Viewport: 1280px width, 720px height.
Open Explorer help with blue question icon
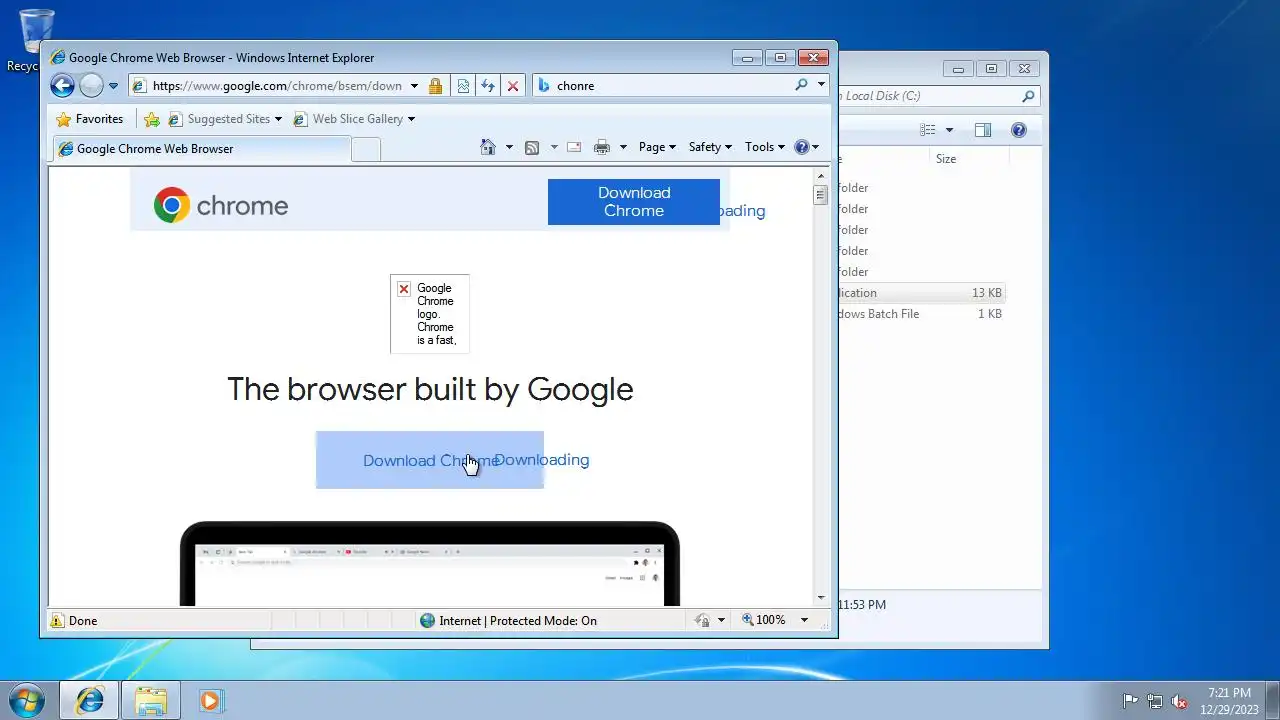(x=1019, y=130)
